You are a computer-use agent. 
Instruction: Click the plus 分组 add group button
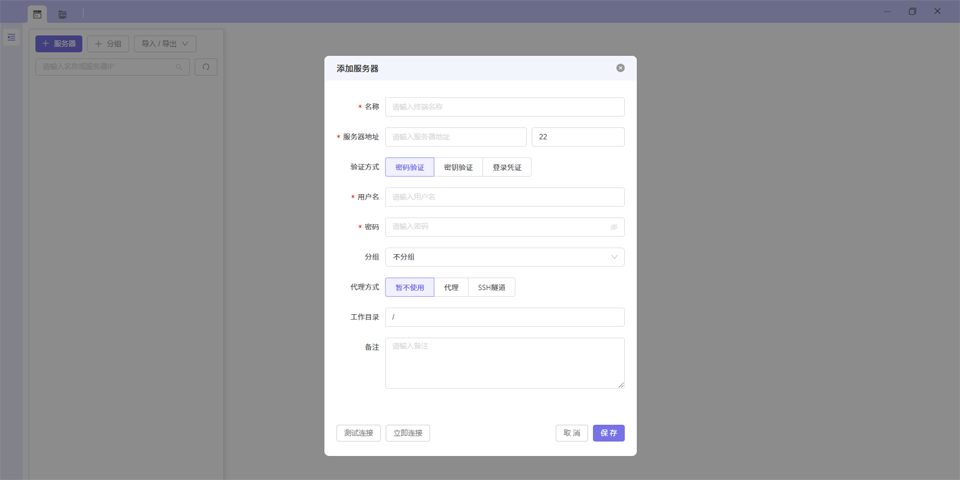pos(108,44)
